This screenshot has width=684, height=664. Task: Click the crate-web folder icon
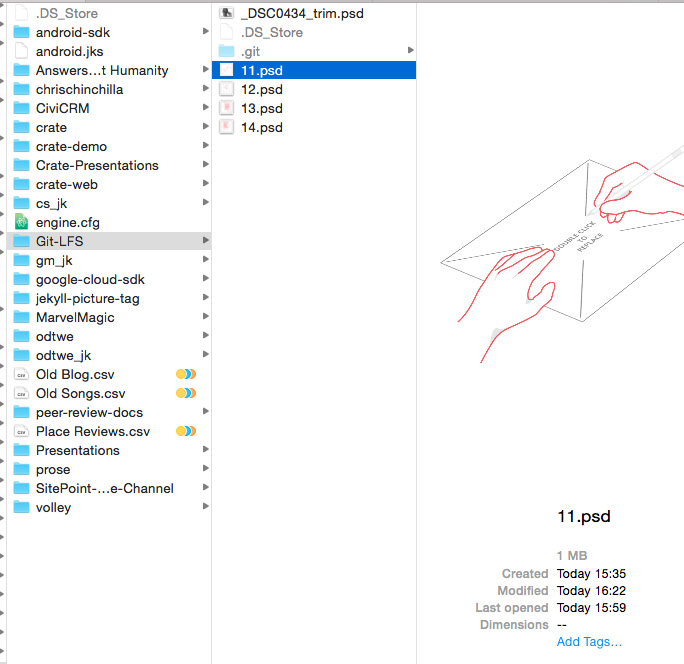point(21,184)
